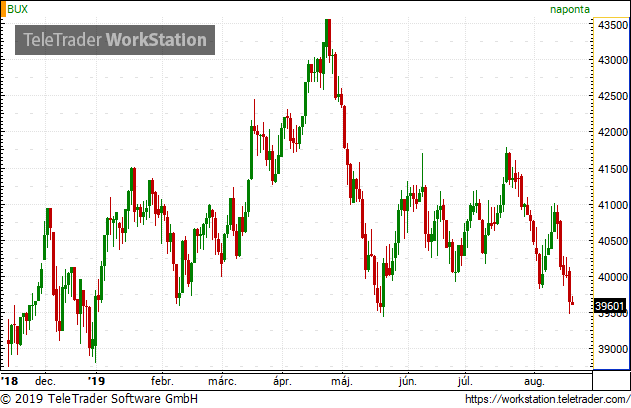Image resolution: width=631 pixels, height=408 pixels.
Task: Click the febr. month label
Action: [x=162, y=381]
